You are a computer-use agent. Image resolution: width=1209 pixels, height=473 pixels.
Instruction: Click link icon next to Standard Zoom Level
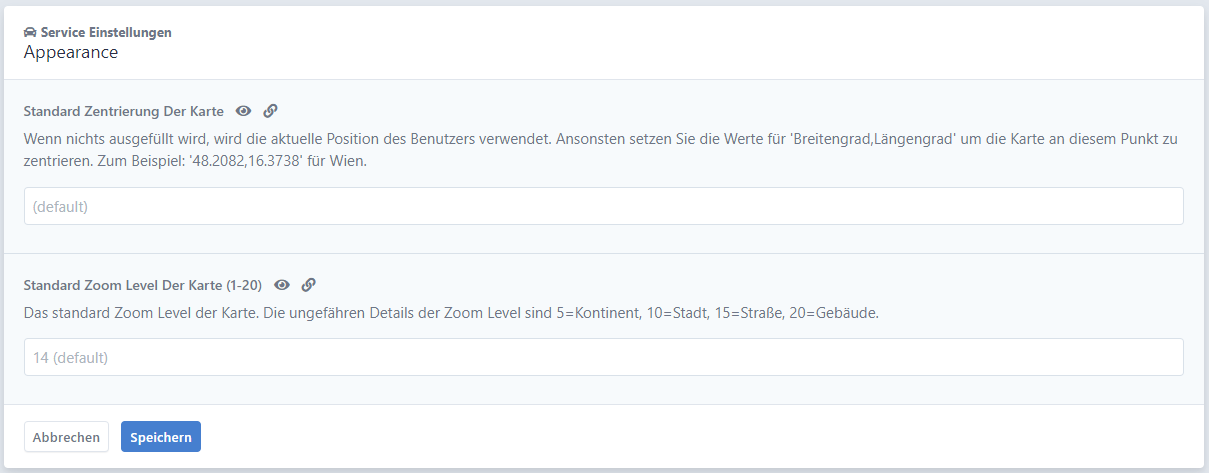tap(309, 285)
